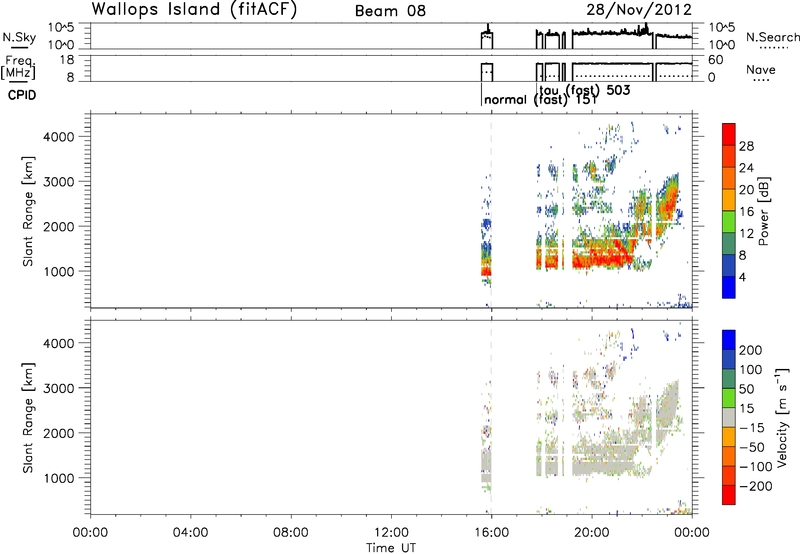Click the 'Wallops Island (fitACF)' title

(194, 10)
